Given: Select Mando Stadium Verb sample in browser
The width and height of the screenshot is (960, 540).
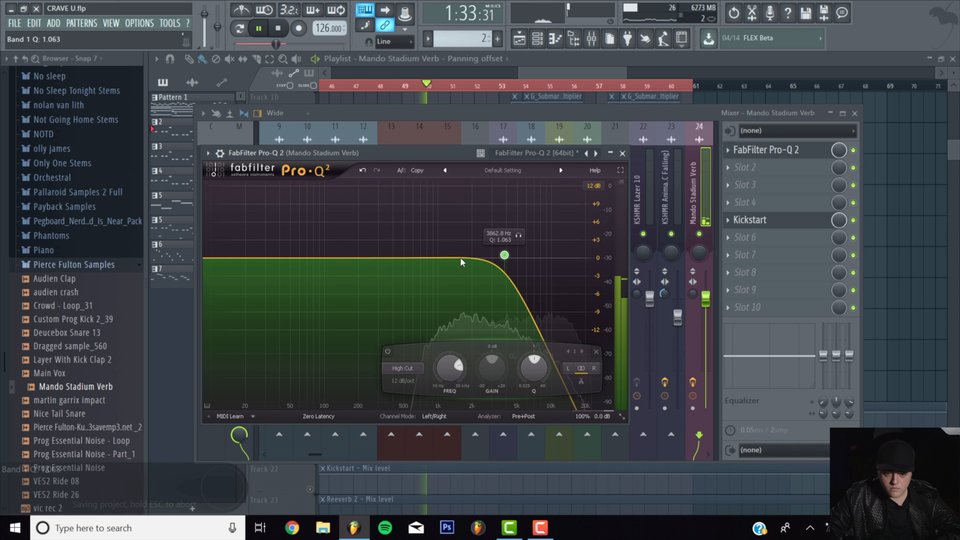Looking at the screenshot, I should click(x=76, y=386).
